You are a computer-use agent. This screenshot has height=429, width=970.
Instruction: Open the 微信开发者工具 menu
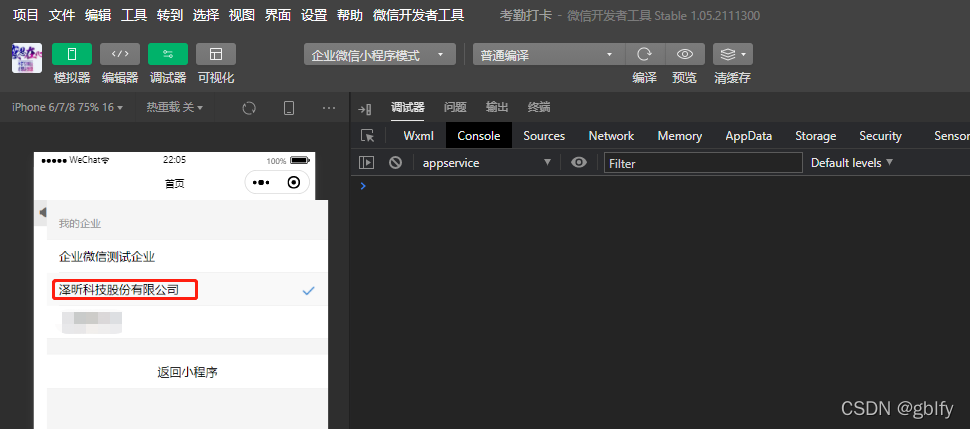pos(419,15)
